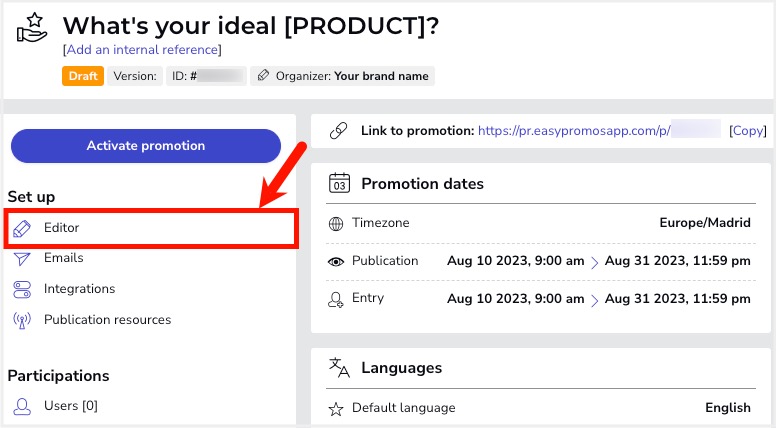Click Add an internal reference link
This screenshot has width=776, height=428.
[x=143, y=49]
